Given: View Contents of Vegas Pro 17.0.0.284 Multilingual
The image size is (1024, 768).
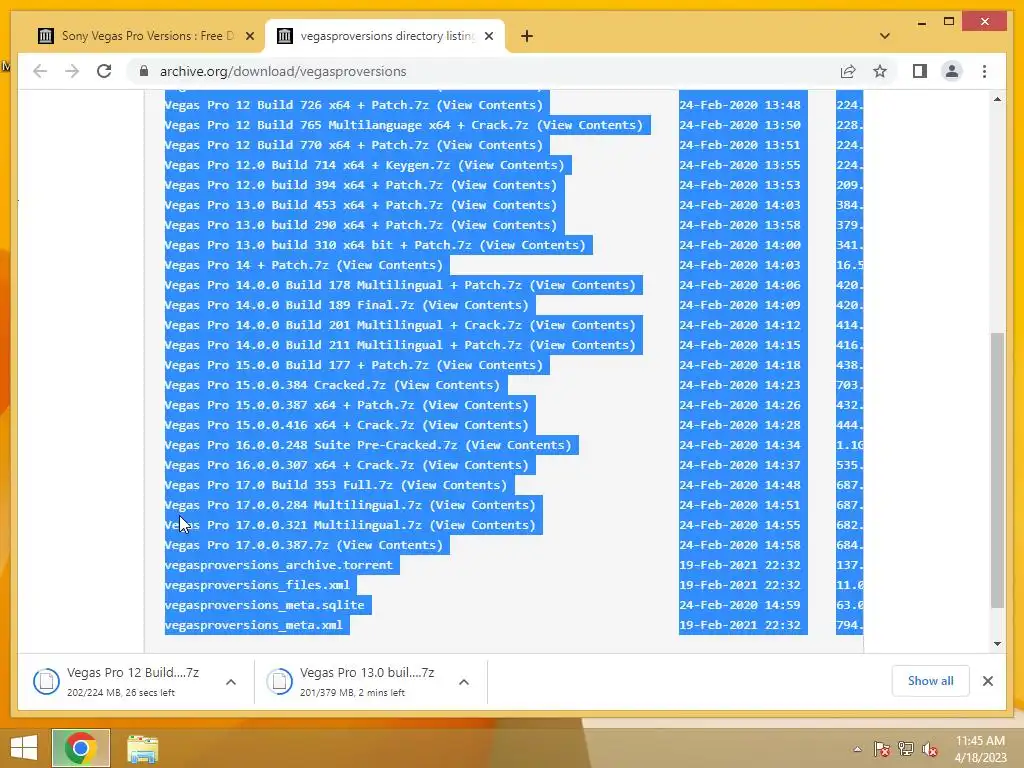Looking at the screenshot, I should 483,505.
